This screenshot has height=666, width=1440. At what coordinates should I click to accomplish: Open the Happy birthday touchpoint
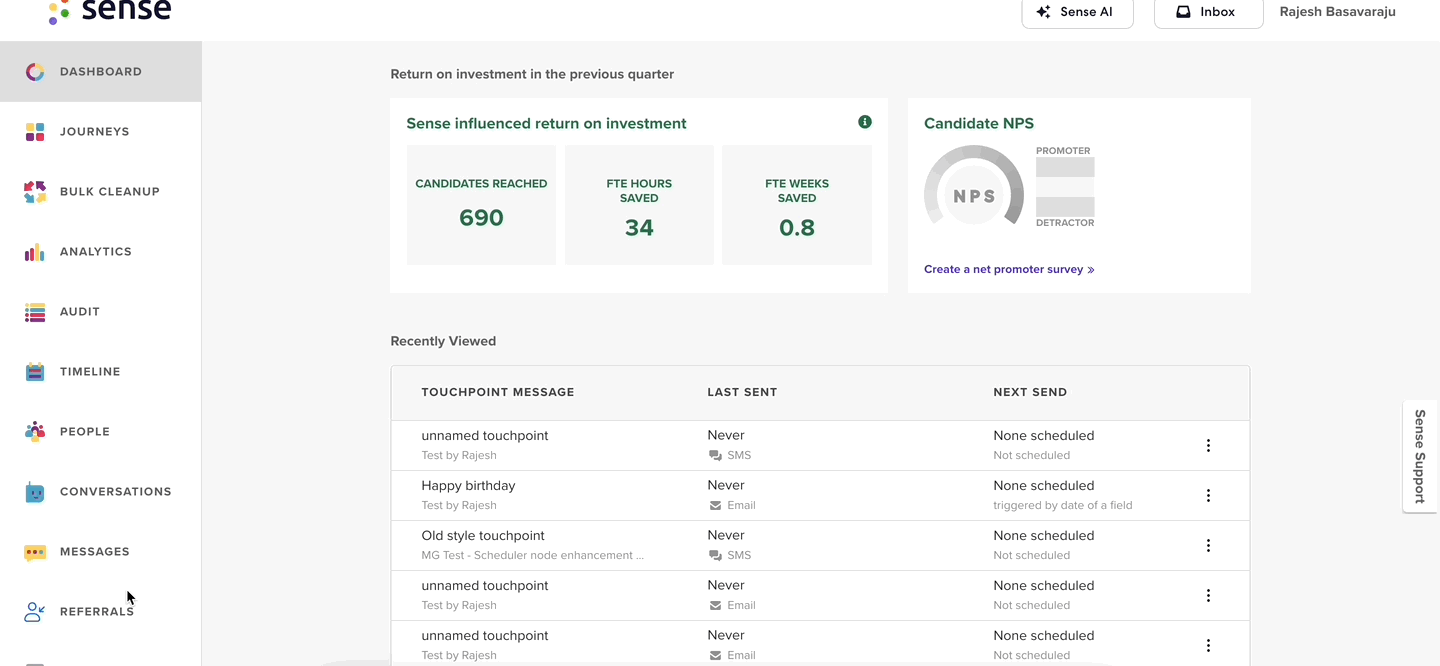(x=468, y=486)
